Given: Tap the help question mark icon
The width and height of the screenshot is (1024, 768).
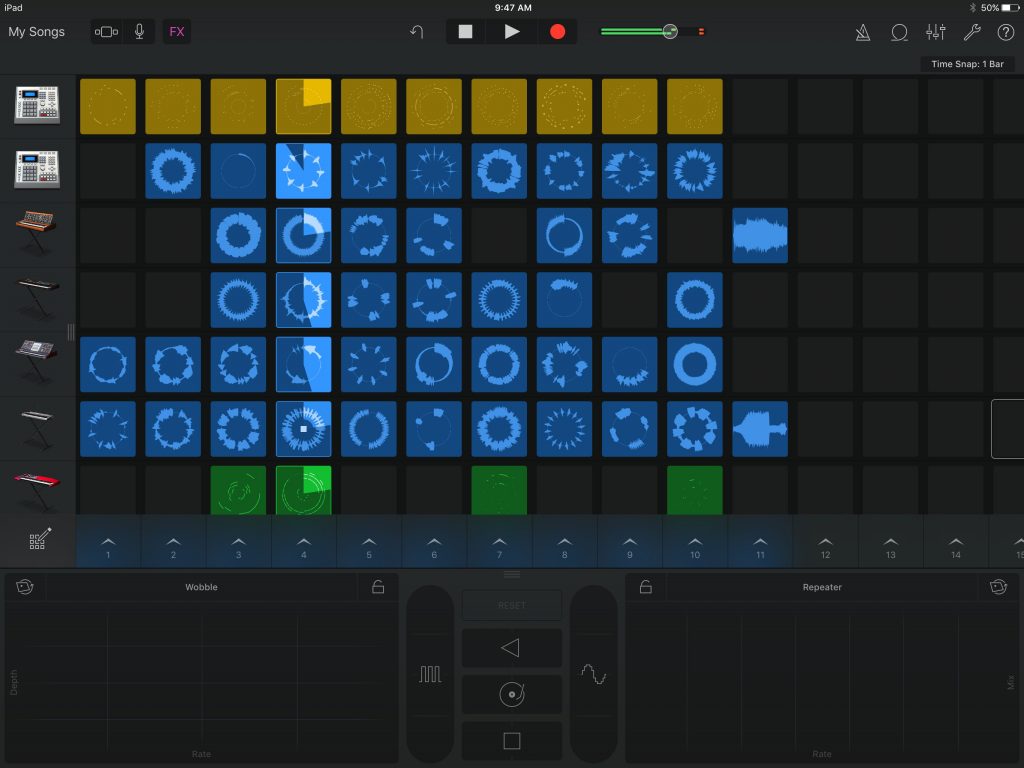Looking at the screenshot, I should click(x=1004, y=32).
